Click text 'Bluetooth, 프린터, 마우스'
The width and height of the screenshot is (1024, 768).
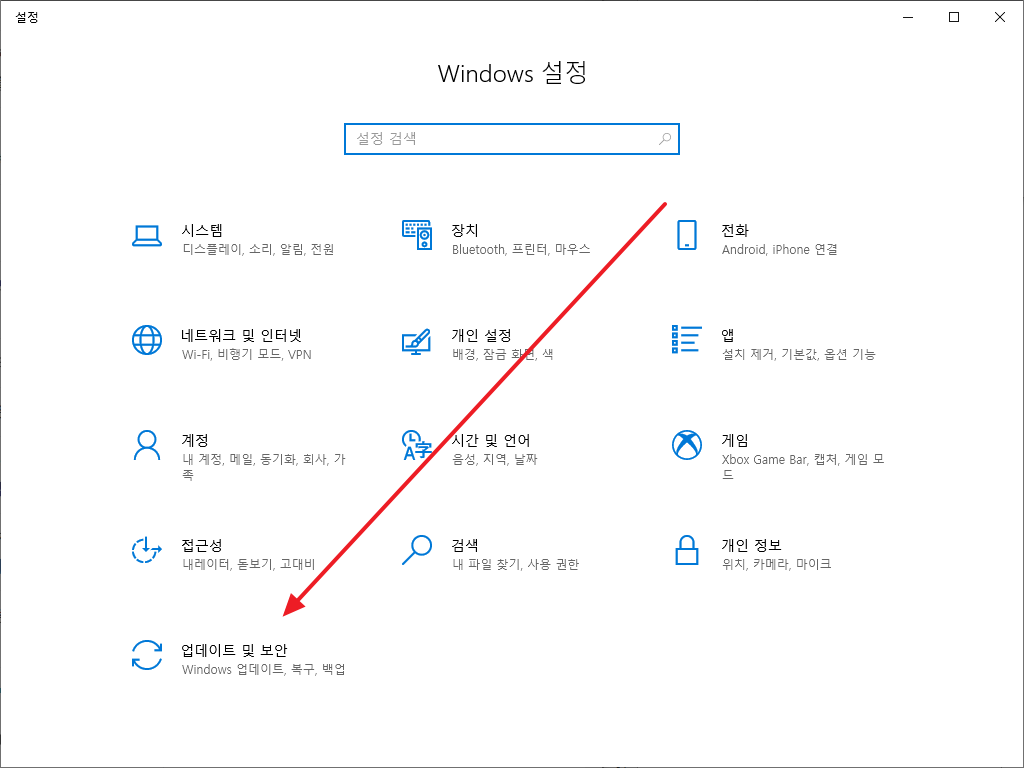(520, 249)
